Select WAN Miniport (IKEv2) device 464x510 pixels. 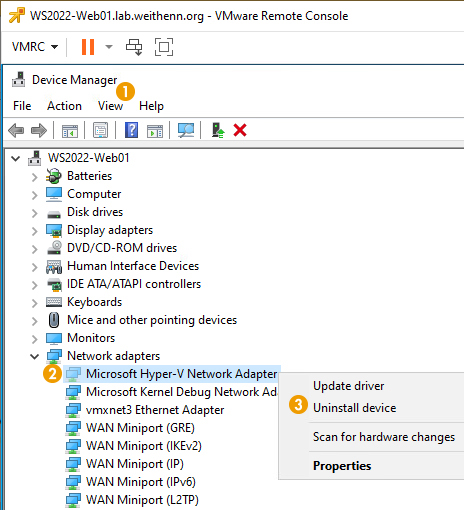(x=144, y=446)
